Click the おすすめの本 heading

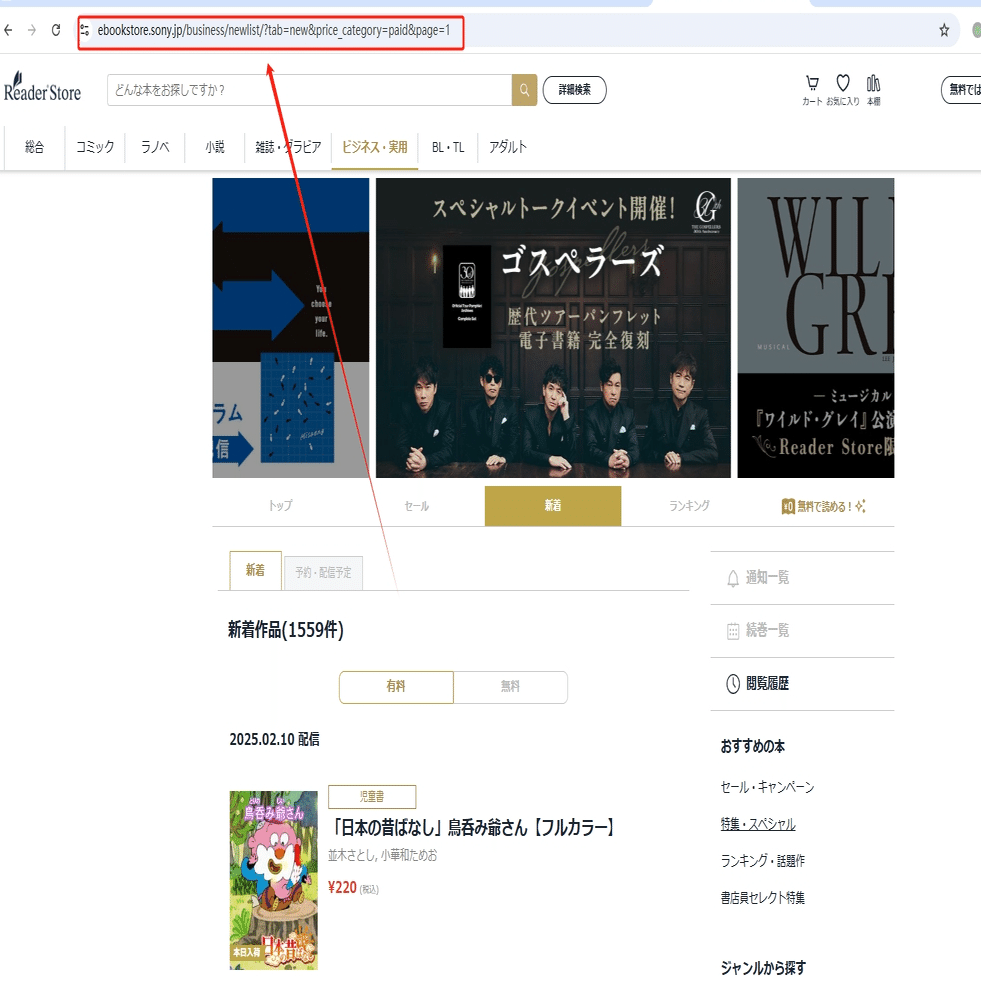tap(753, 746)
